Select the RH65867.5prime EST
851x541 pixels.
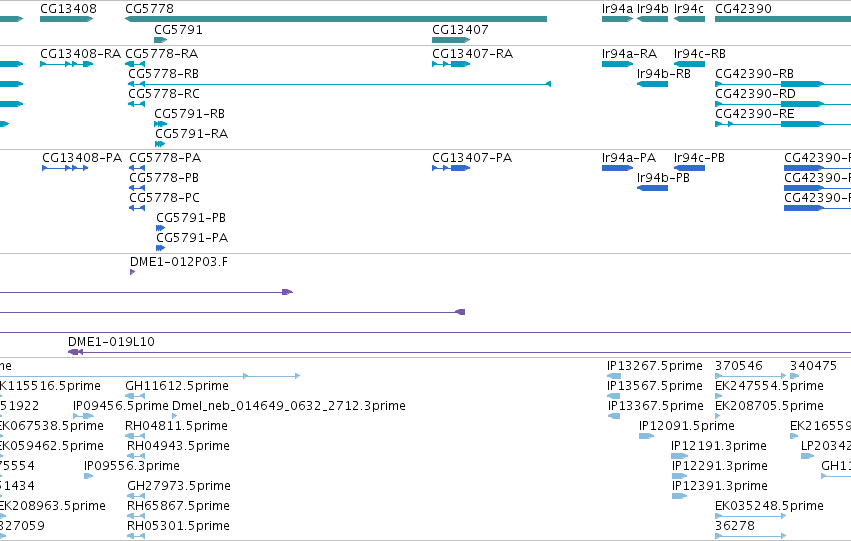(x=136, y=517)
